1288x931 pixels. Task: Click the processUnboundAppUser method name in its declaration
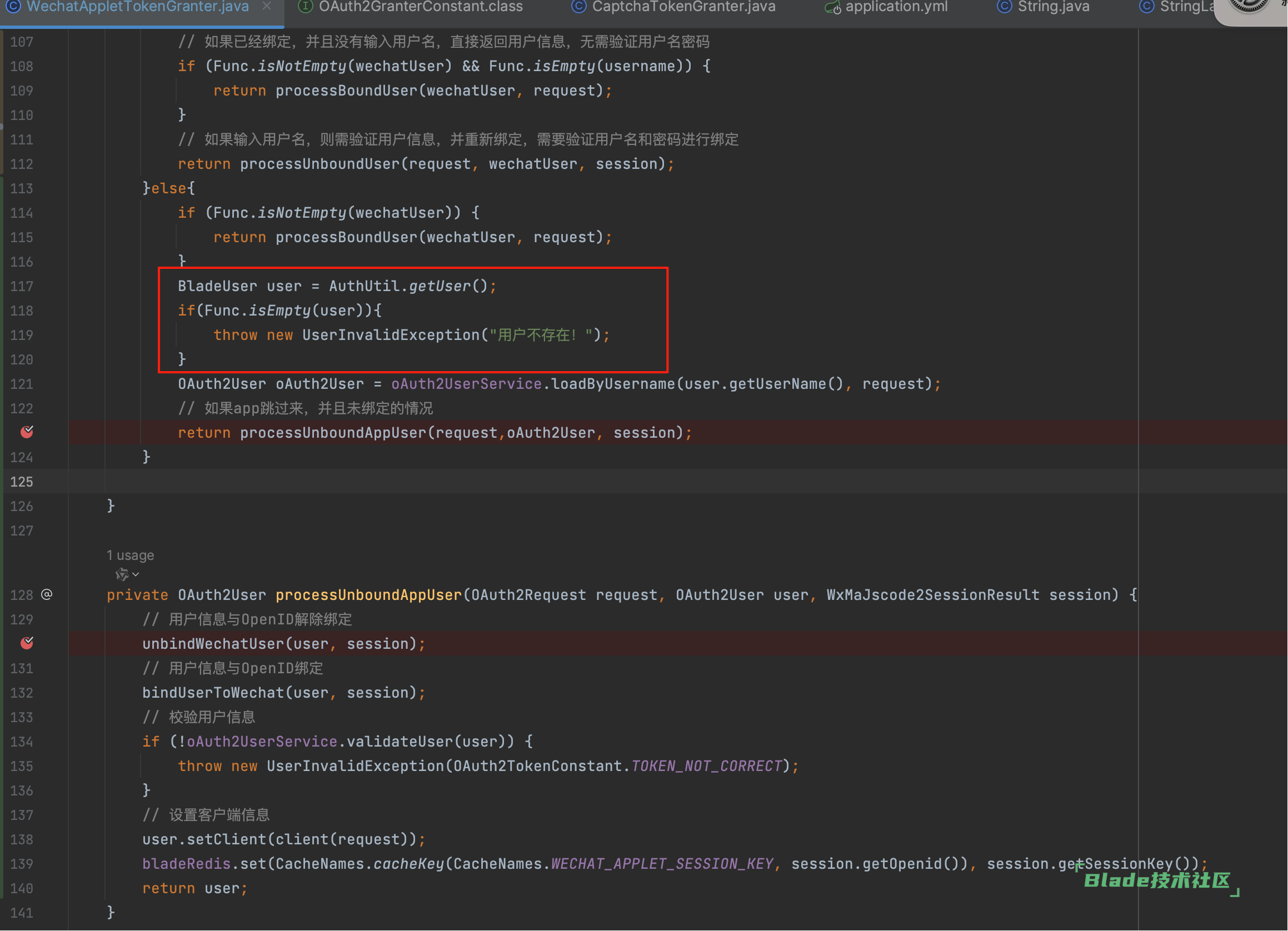pyautogui.click(x=368, y=594)
